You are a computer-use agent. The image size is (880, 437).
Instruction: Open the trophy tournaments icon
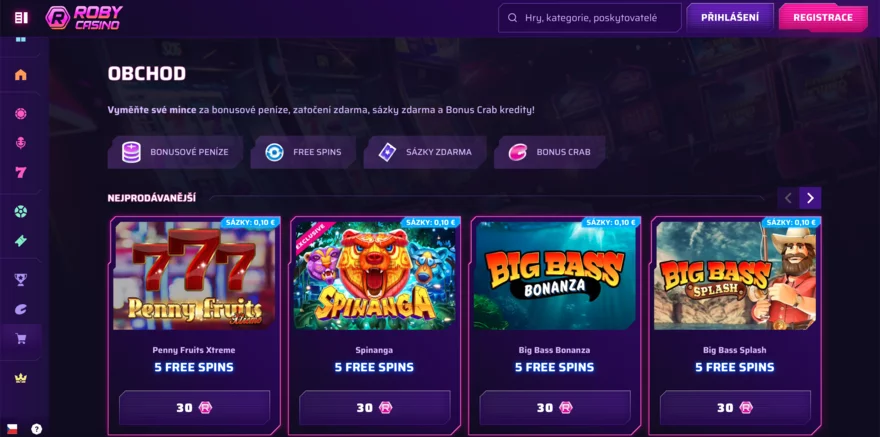[21, 279]
